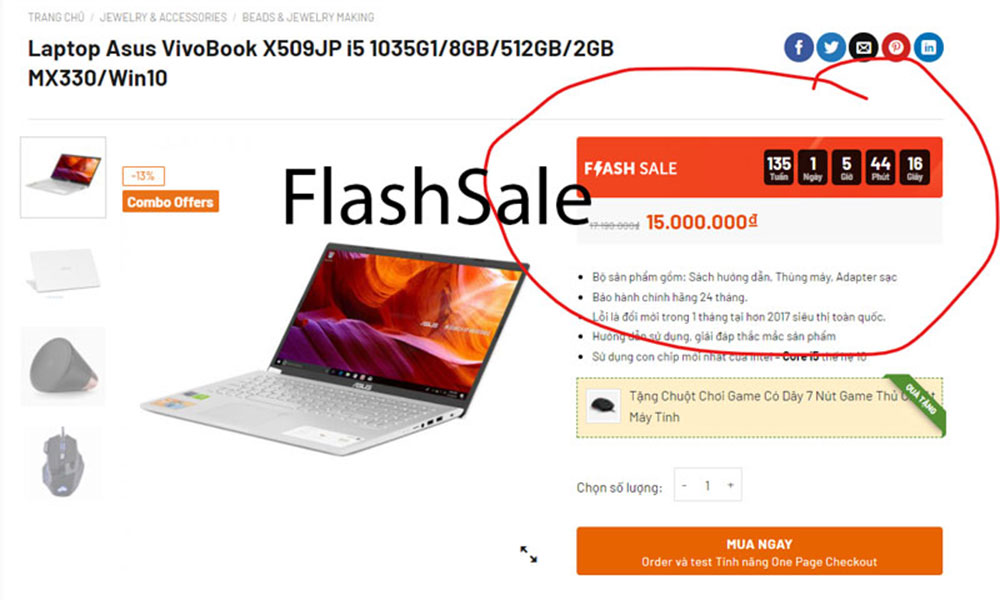1000x600 pixels.
Task: Open Jewelry & Accessories breadcrumb
Action: tap(163, 17)
